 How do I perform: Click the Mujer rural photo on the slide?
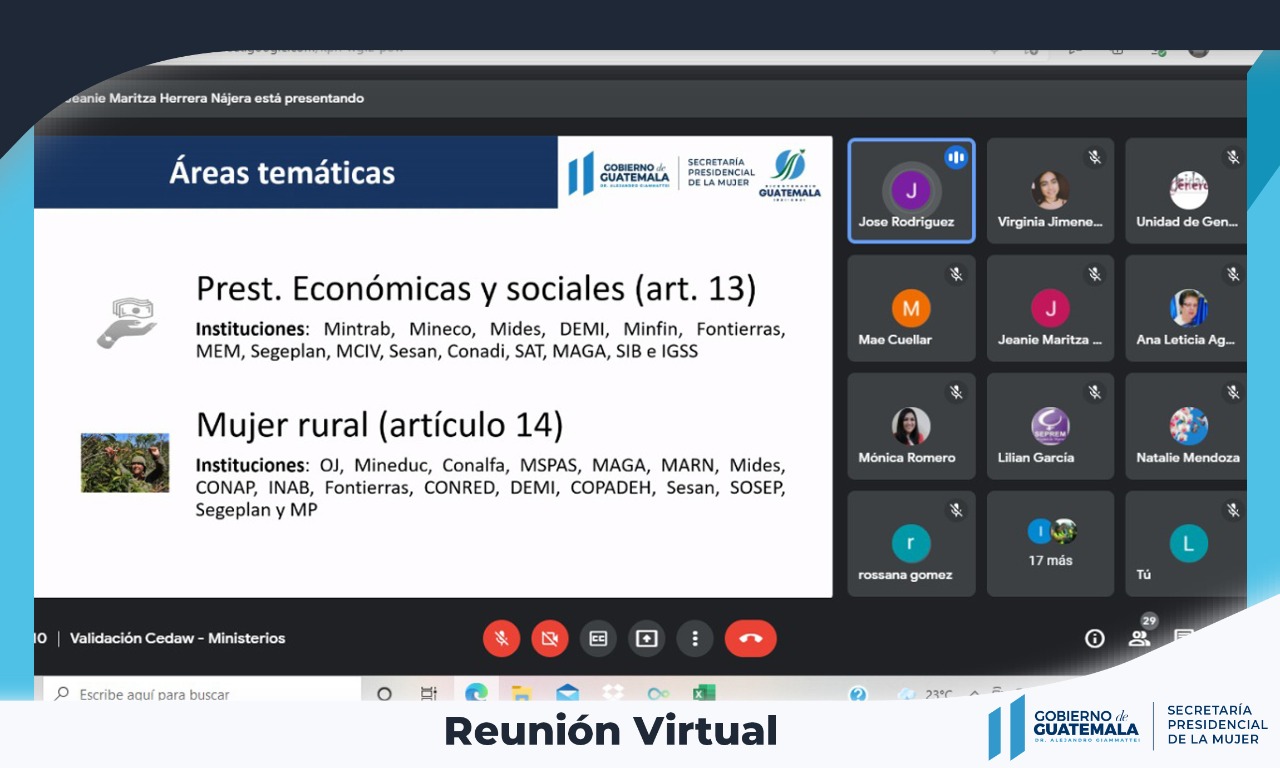[125, 462]
